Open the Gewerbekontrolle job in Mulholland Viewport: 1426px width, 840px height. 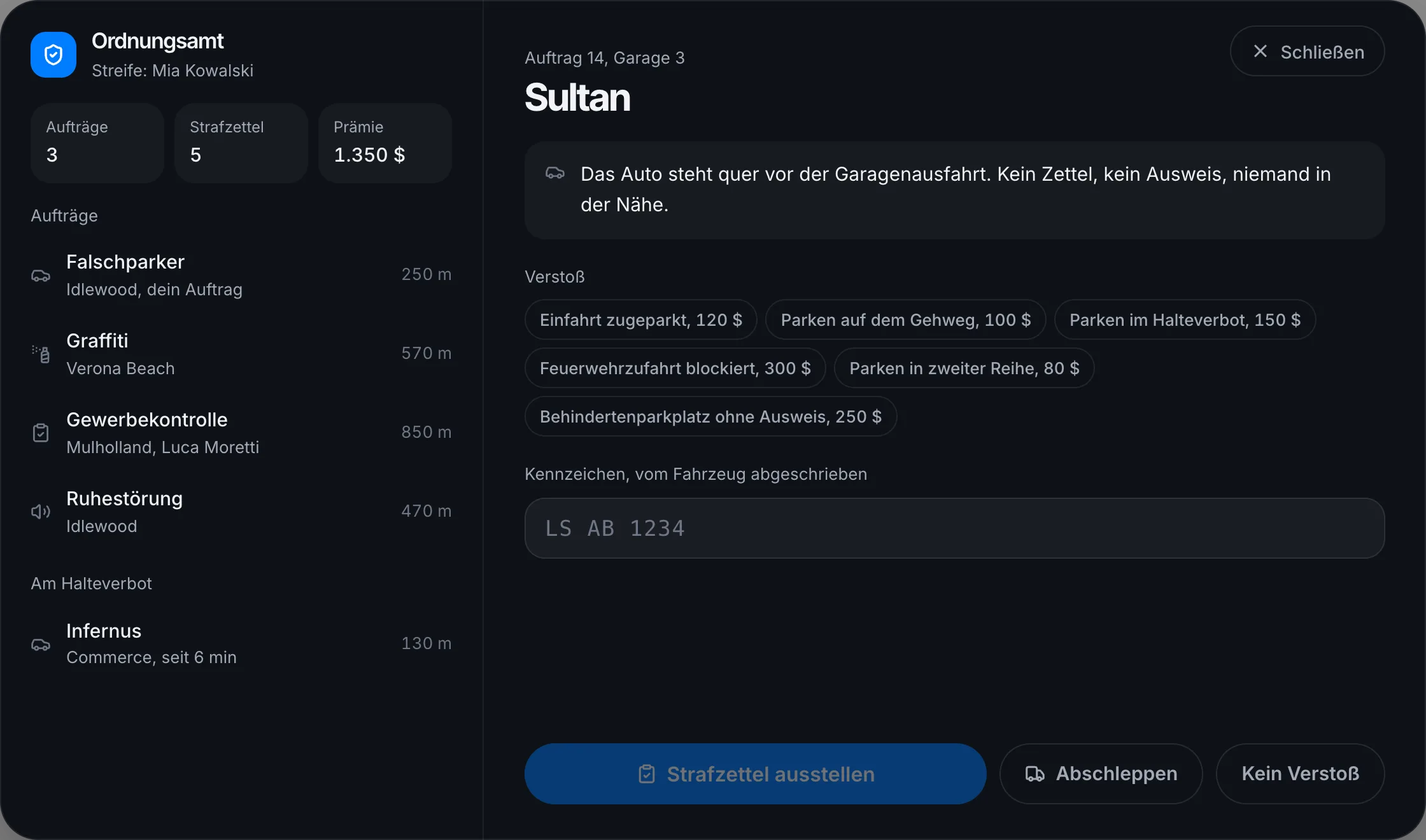click(x=241, y=433)
